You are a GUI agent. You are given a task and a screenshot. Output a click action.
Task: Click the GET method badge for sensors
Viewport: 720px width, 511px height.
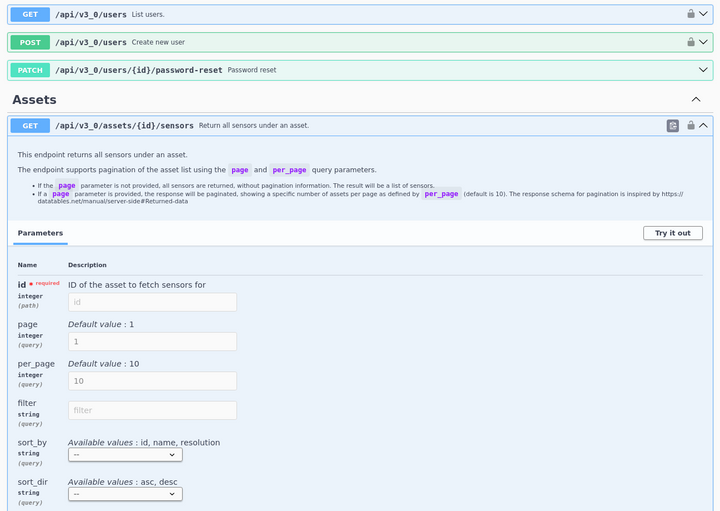point(30,126)
